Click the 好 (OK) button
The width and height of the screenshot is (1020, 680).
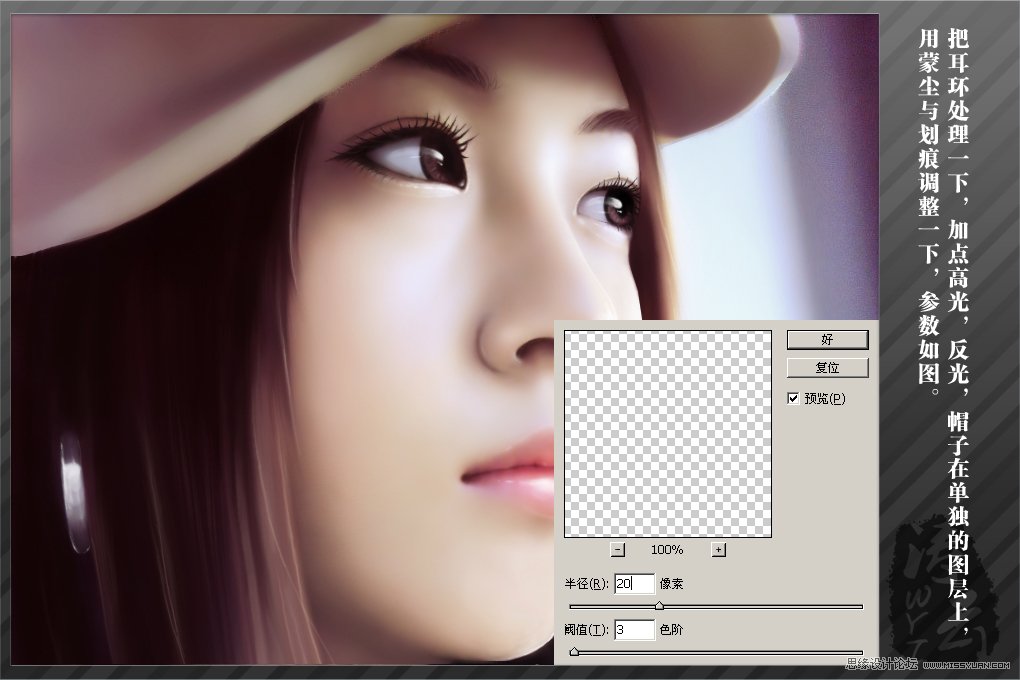tap(827, 340)
